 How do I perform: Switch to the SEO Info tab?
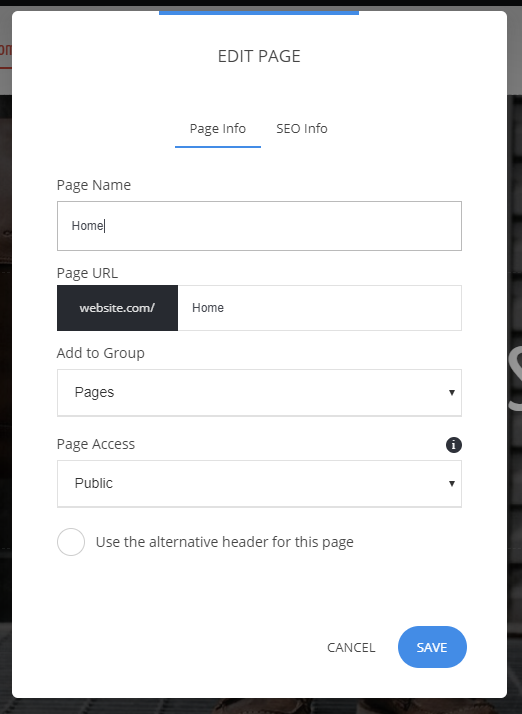[302, 129]
